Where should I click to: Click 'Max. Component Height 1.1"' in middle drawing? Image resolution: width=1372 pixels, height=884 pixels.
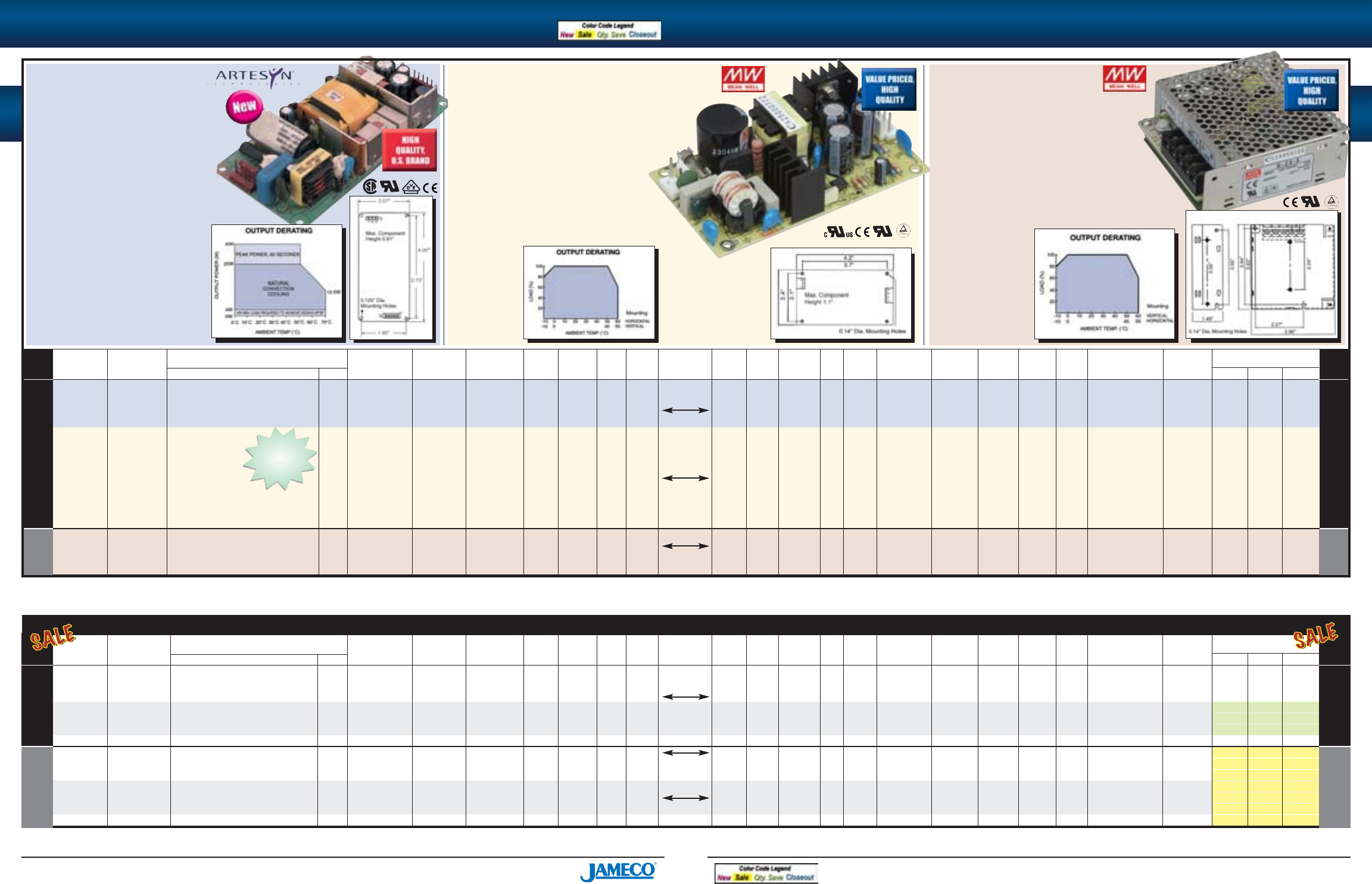pos(826,298)
